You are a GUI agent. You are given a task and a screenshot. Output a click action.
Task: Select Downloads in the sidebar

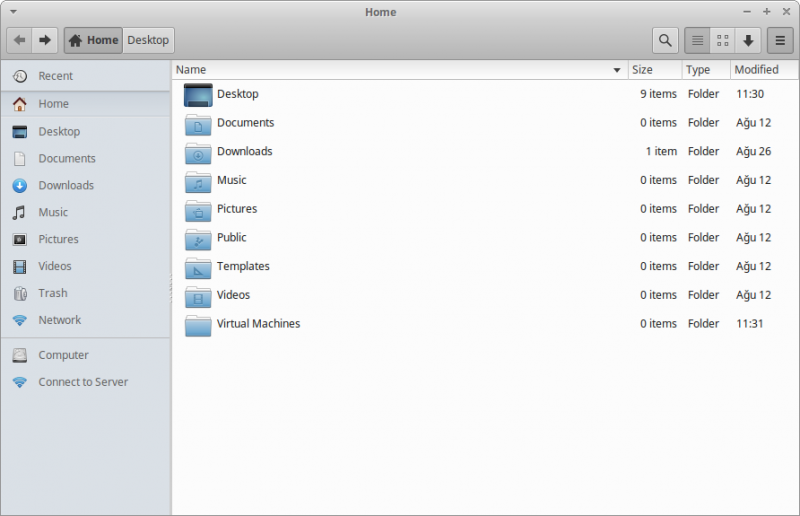(85, 185)
